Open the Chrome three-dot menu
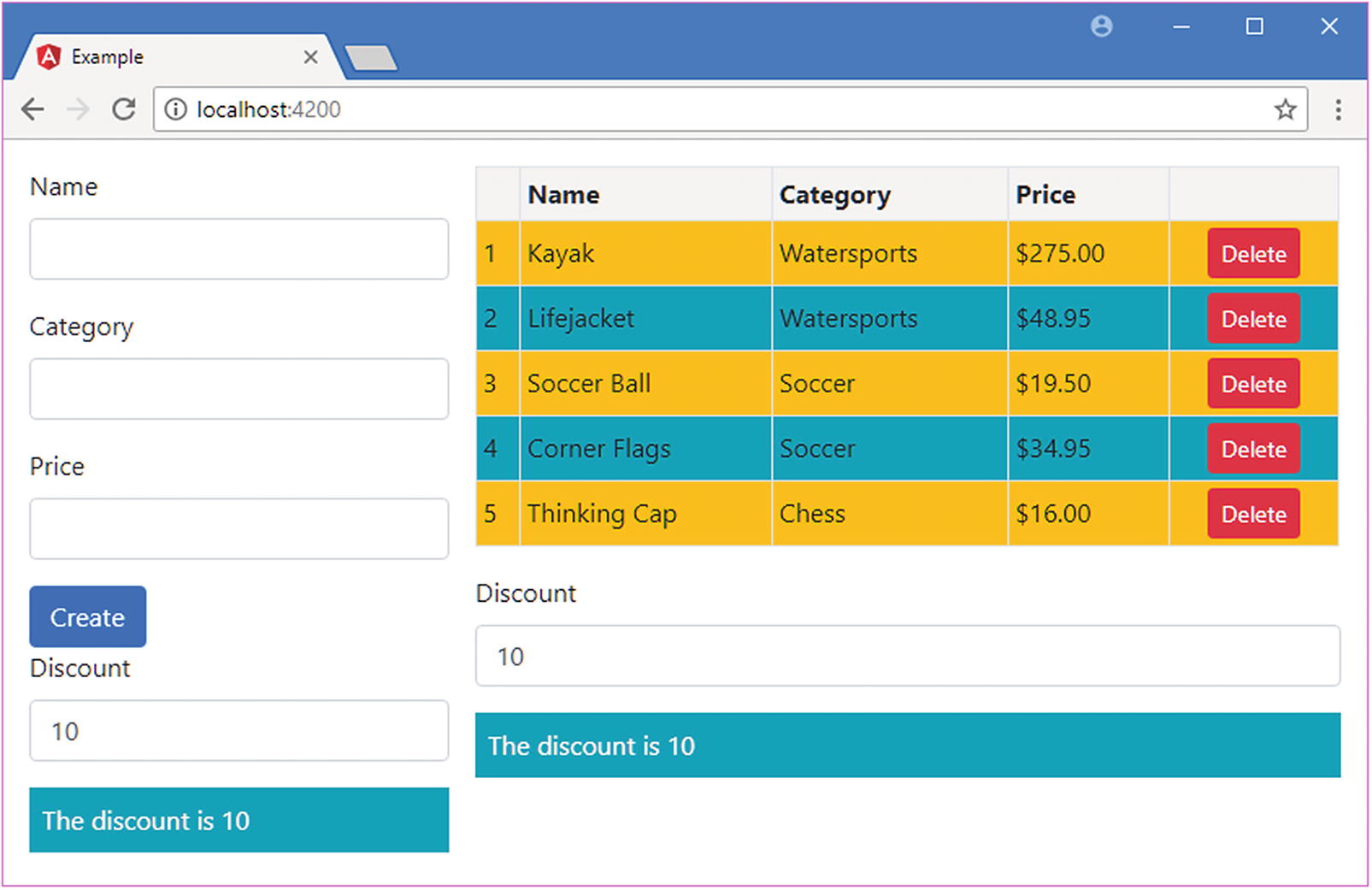This screenshot has width=1372, height=890. (x=1338, y=109)
